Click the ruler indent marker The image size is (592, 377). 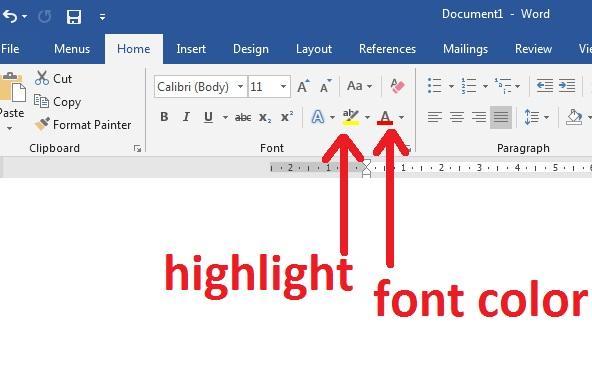[x=366, y=168]
